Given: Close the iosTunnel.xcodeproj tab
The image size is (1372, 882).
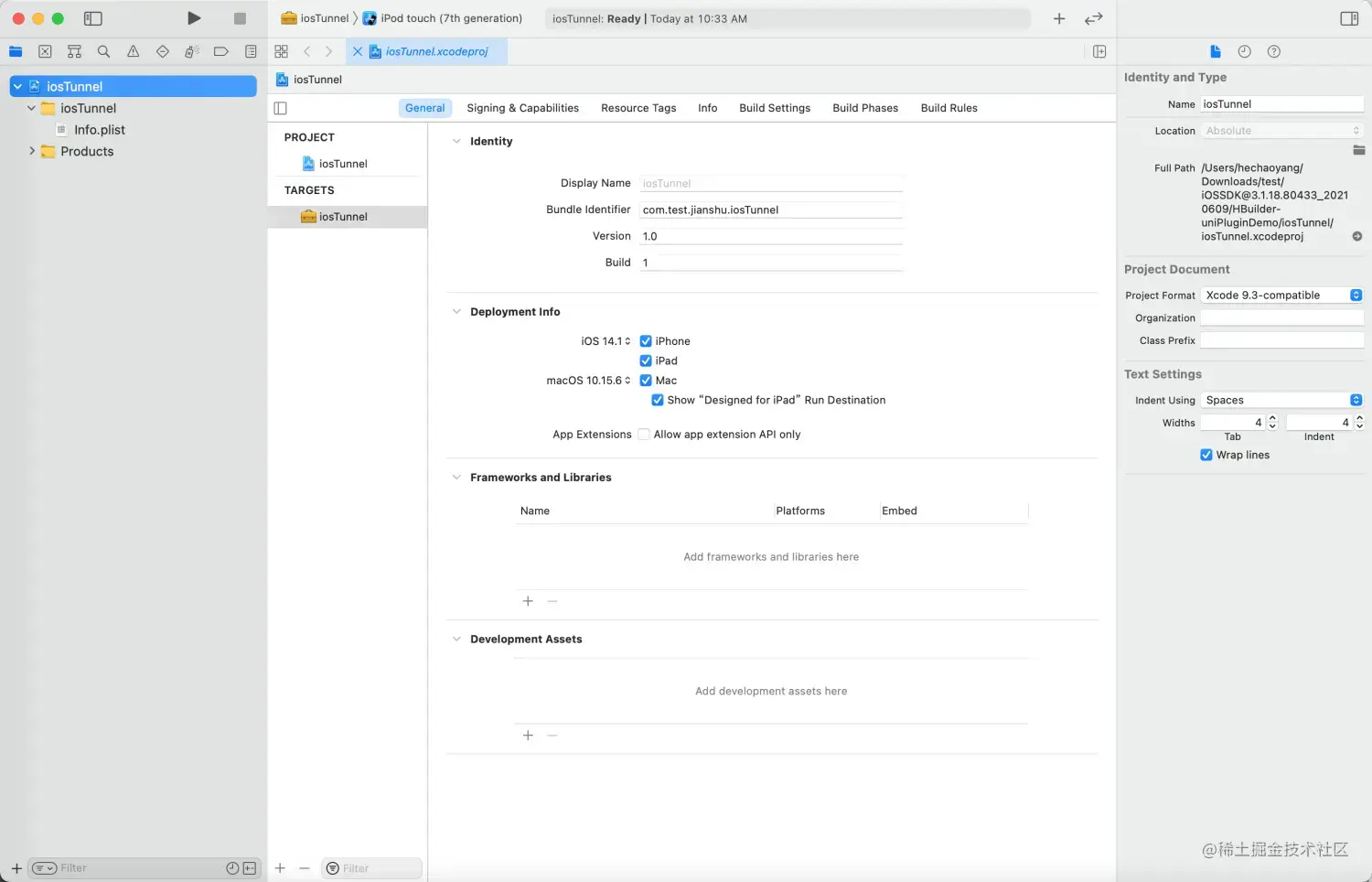Looking at the screenshot, I should tap(358, 51).
